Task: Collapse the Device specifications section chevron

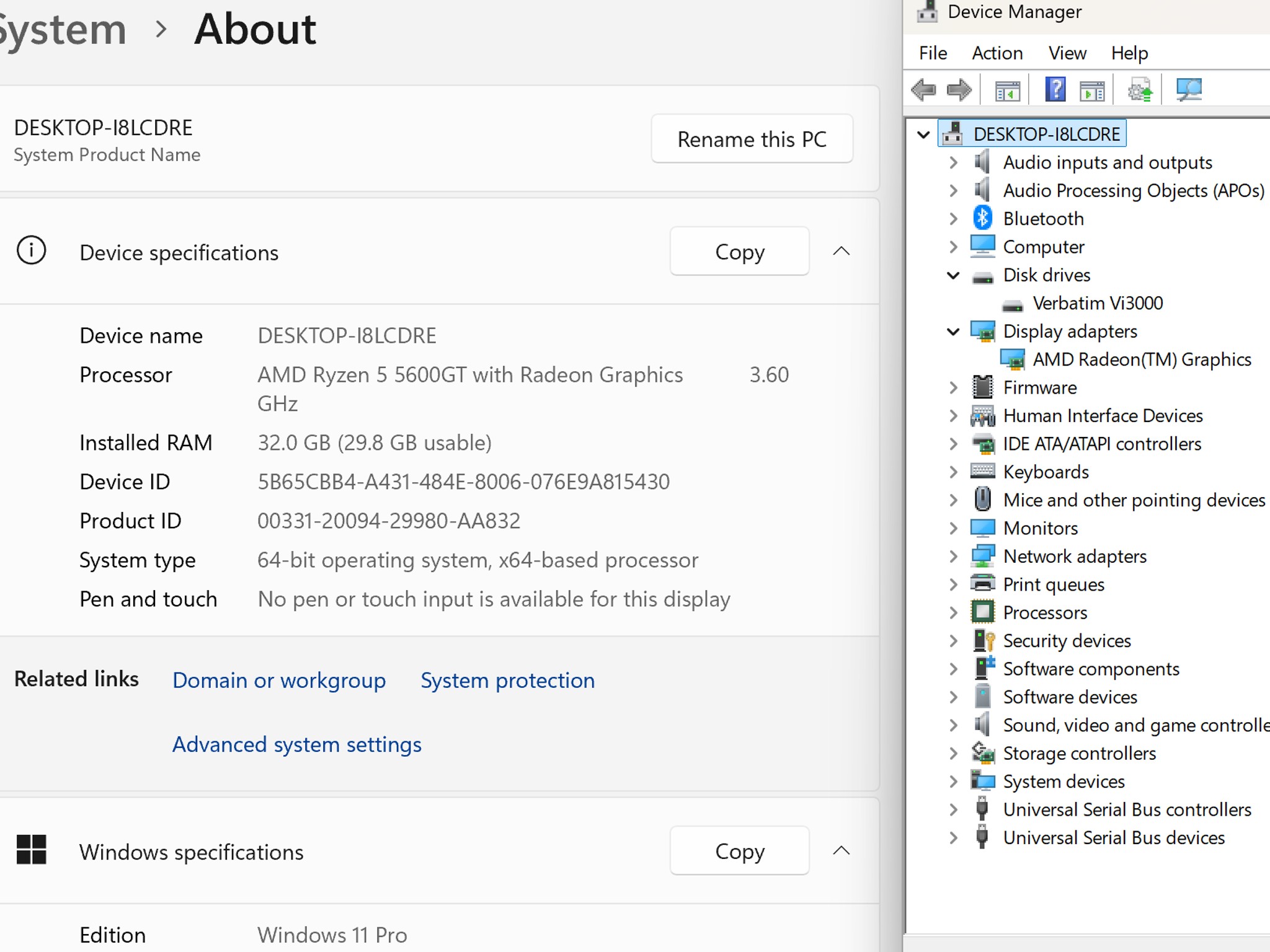Action: coord(841,251)
